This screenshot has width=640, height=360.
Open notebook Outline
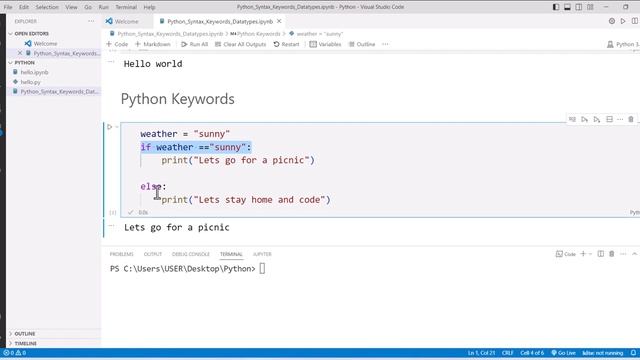[x=362, y=44]
